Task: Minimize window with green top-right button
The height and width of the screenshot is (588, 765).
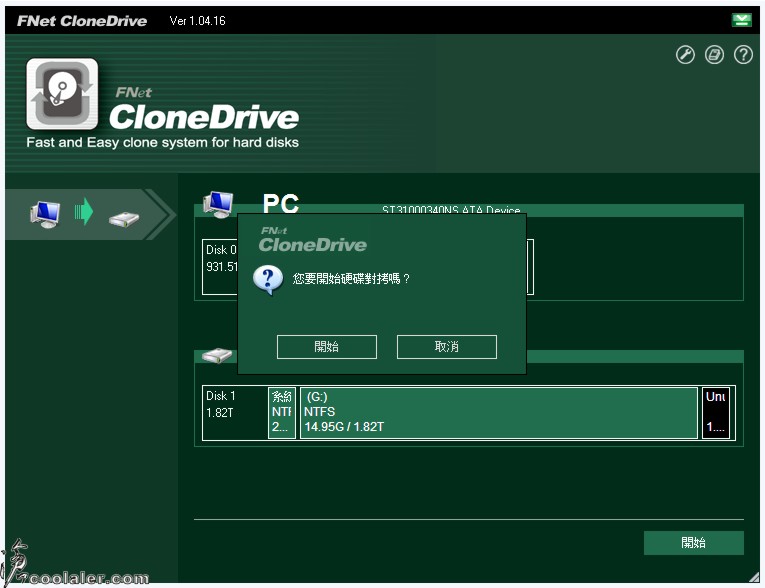Action: click(x=741, y=20)
